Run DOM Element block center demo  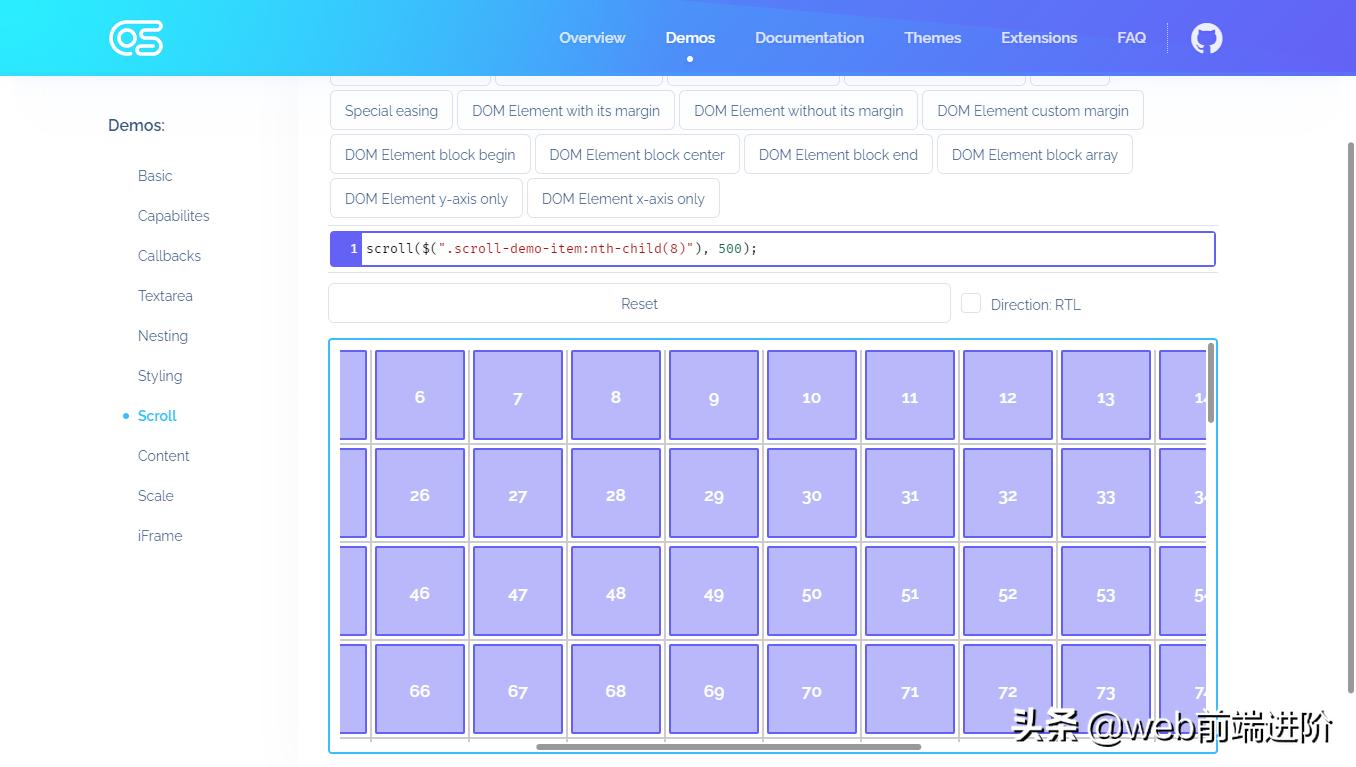(x=637, y=154)
